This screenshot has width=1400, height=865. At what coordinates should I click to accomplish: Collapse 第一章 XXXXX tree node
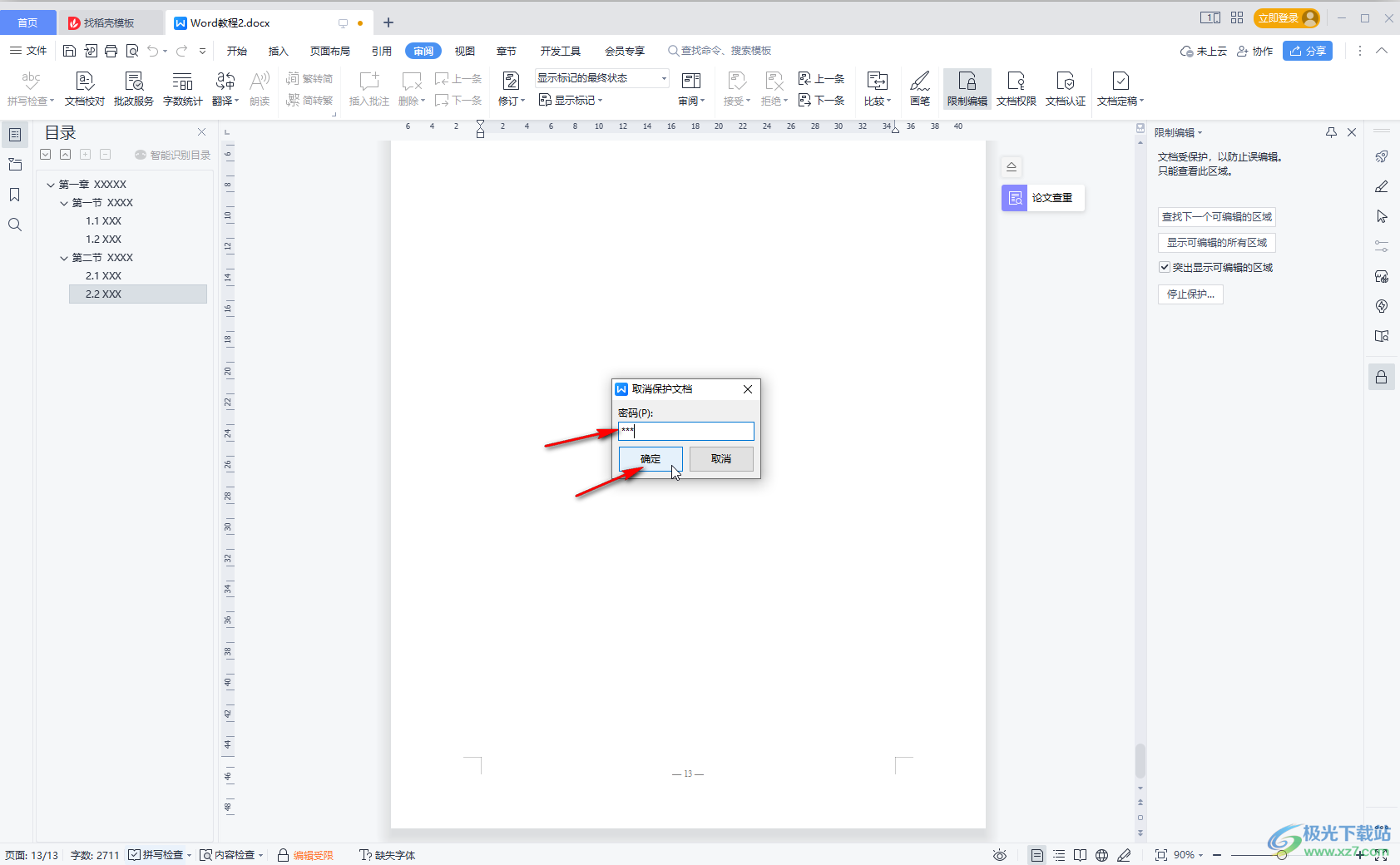[51, 185]
